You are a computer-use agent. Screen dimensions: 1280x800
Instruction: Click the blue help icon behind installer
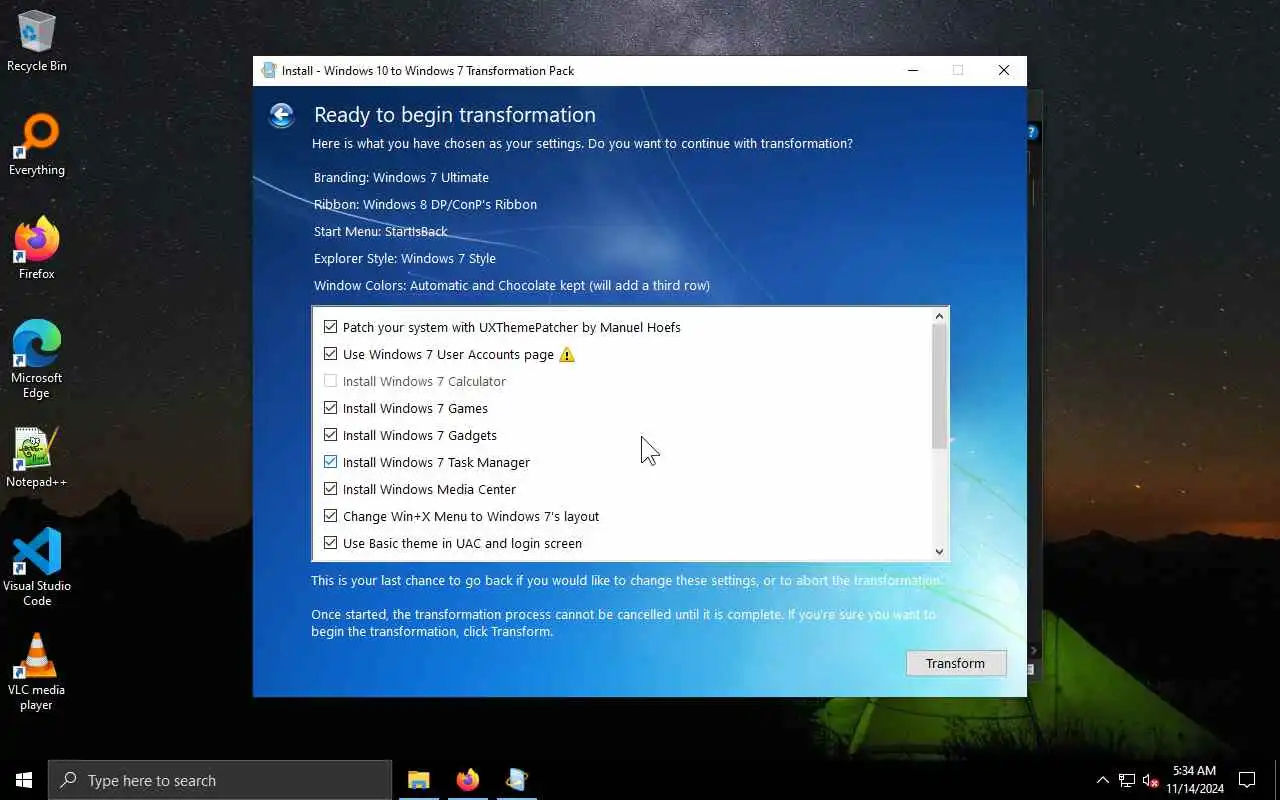click(1033, 132)
